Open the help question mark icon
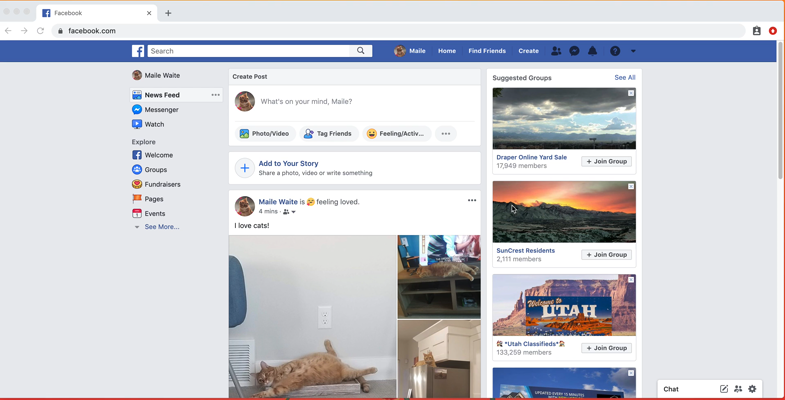The width and height of the screenshot is (785, 400). pos(615,51)
